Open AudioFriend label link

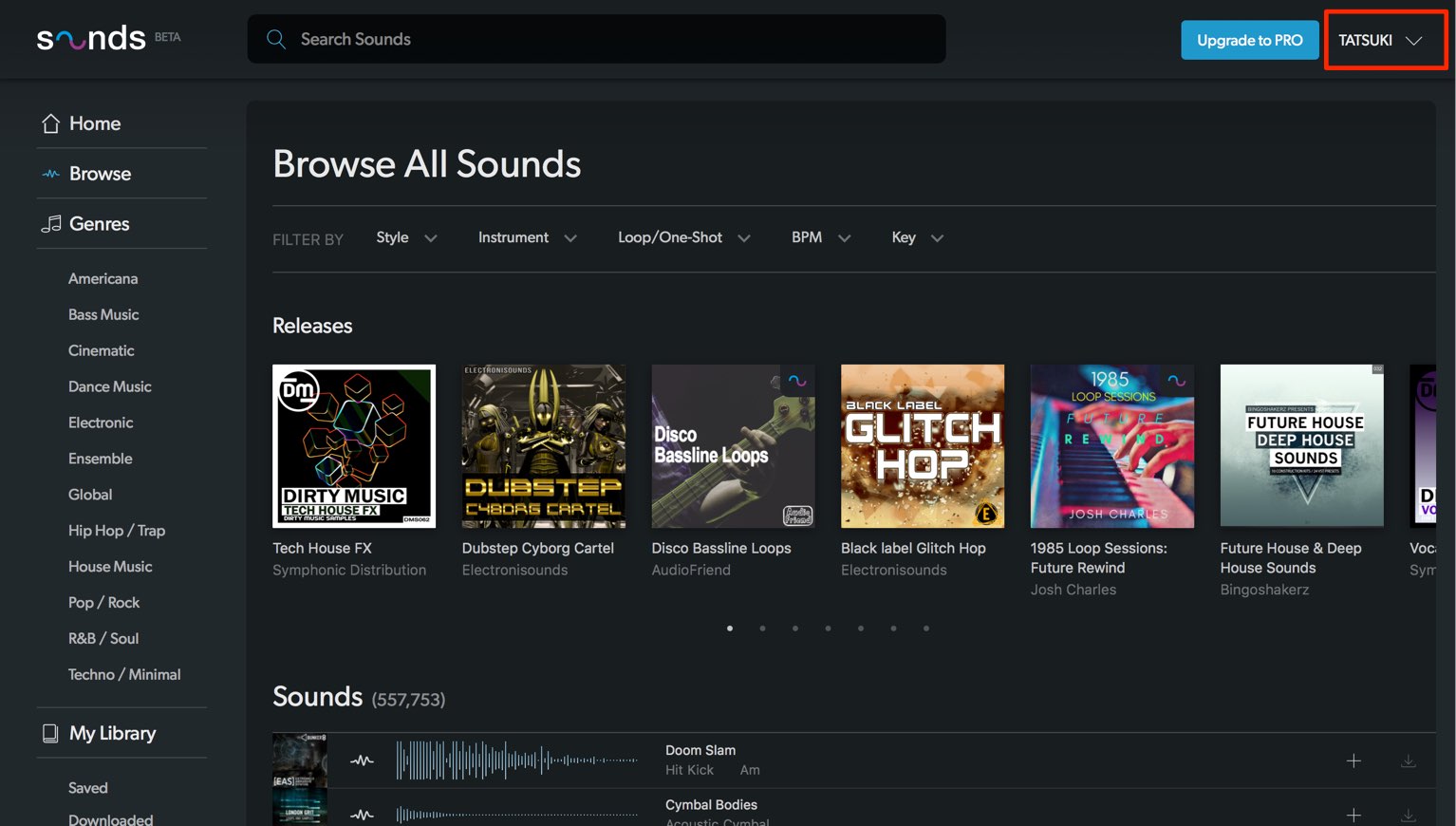point(691,570)
